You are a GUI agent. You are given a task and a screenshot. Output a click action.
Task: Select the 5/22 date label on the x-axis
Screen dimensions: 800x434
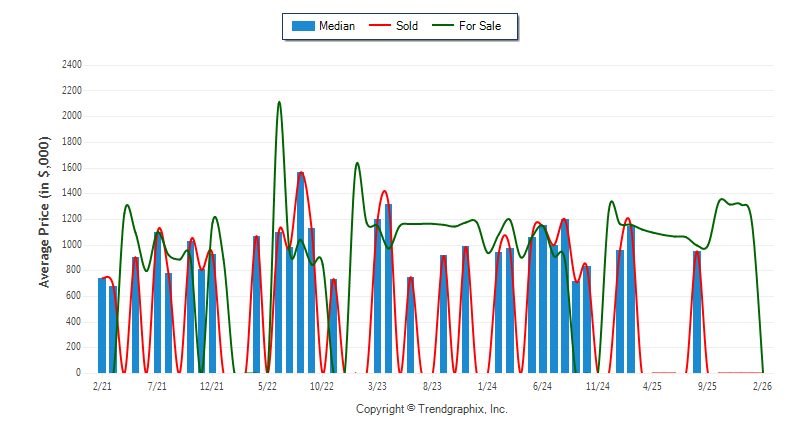[x=267, y=385]
